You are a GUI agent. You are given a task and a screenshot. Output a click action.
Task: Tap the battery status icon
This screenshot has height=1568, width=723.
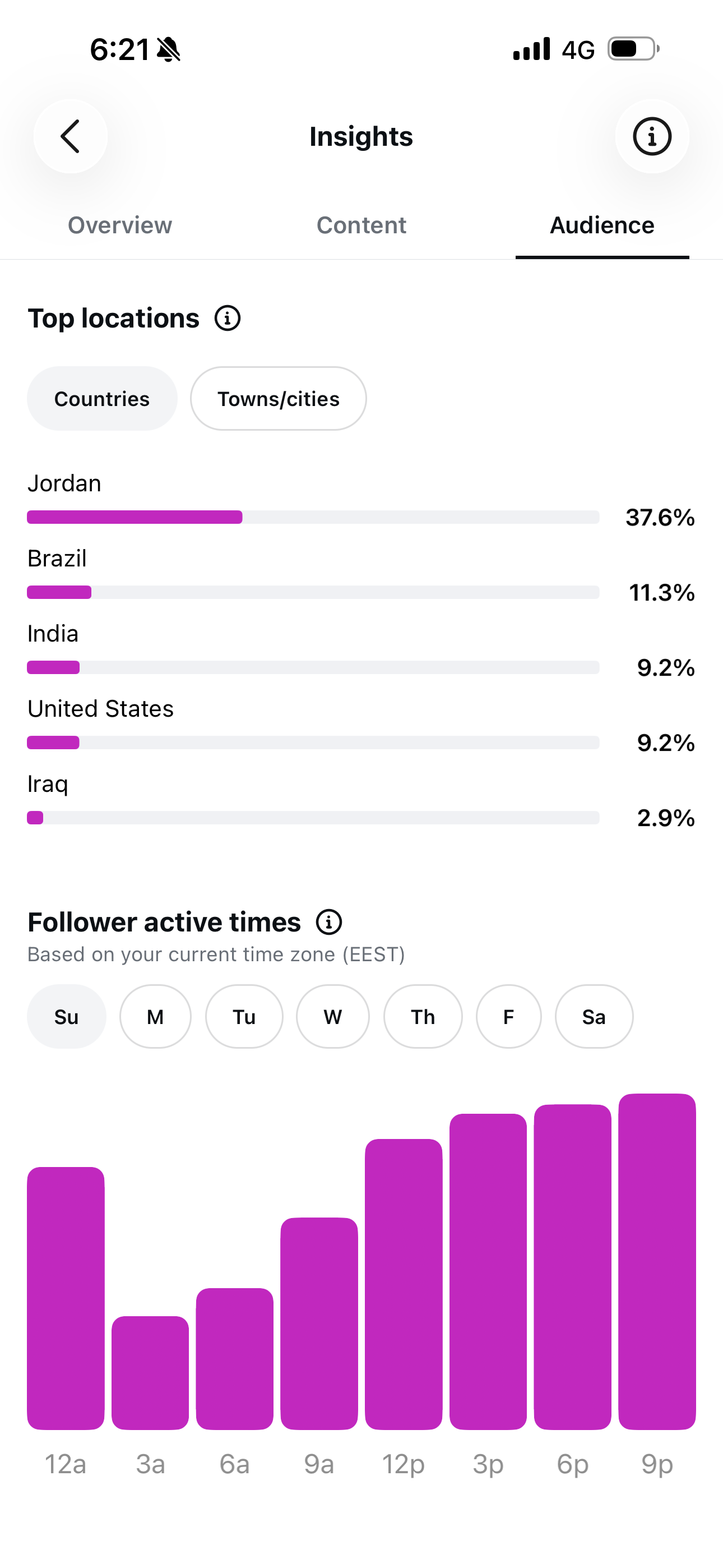(x=633, y=49)
